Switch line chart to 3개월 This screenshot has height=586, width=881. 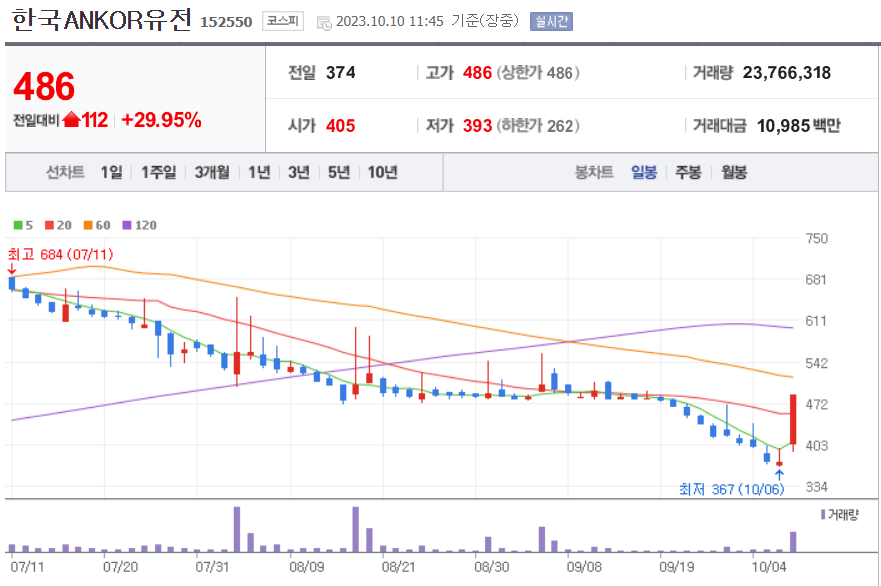tap(212, 172)
